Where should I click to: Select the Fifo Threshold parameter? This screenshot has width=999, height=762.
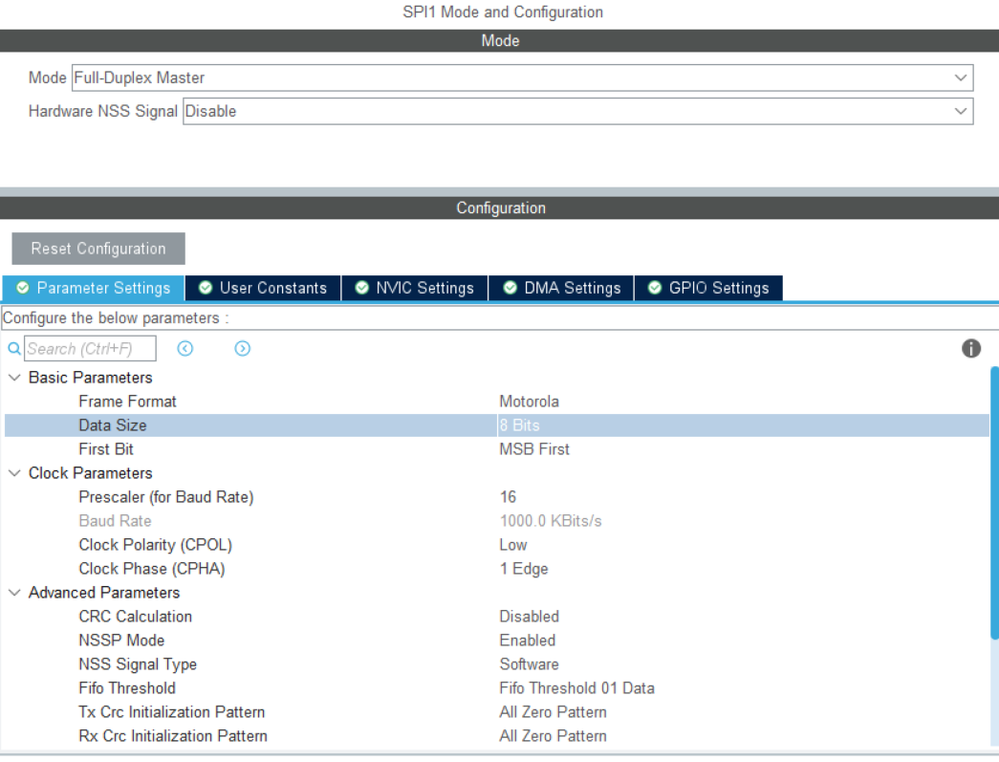coord(127,688)
